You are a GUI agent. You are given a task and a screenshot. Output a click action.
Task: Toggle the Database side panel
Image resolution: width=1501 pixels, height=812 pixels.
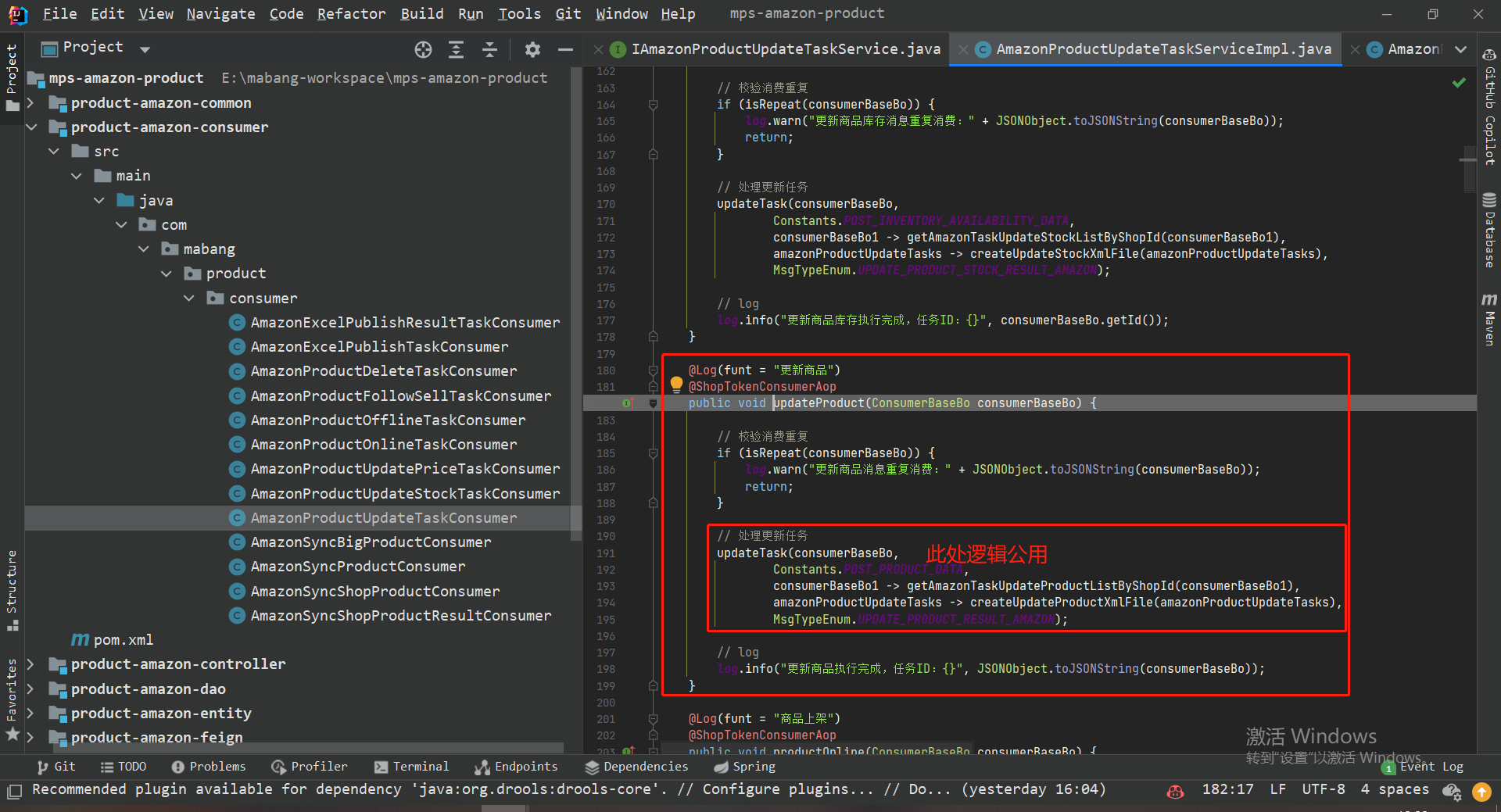(x=1489, y=231)
